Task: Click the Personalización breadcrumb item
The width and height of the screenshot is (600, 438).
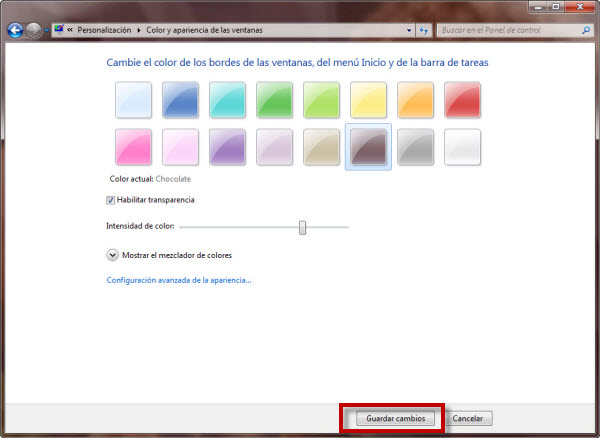Action: 104,31
